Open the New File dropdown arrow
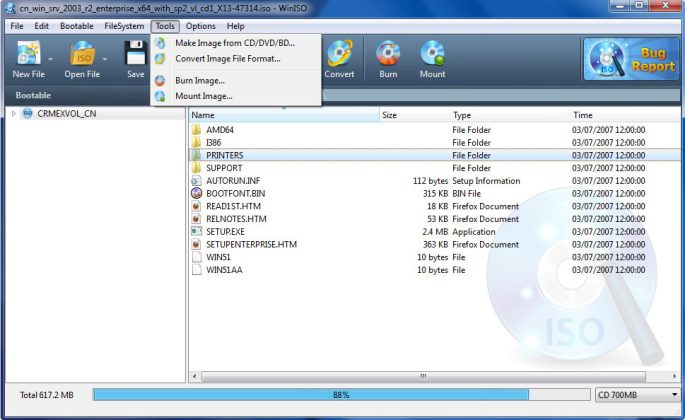Image resolution: width=685 pixels, height=420 pixels. (51, 59)
